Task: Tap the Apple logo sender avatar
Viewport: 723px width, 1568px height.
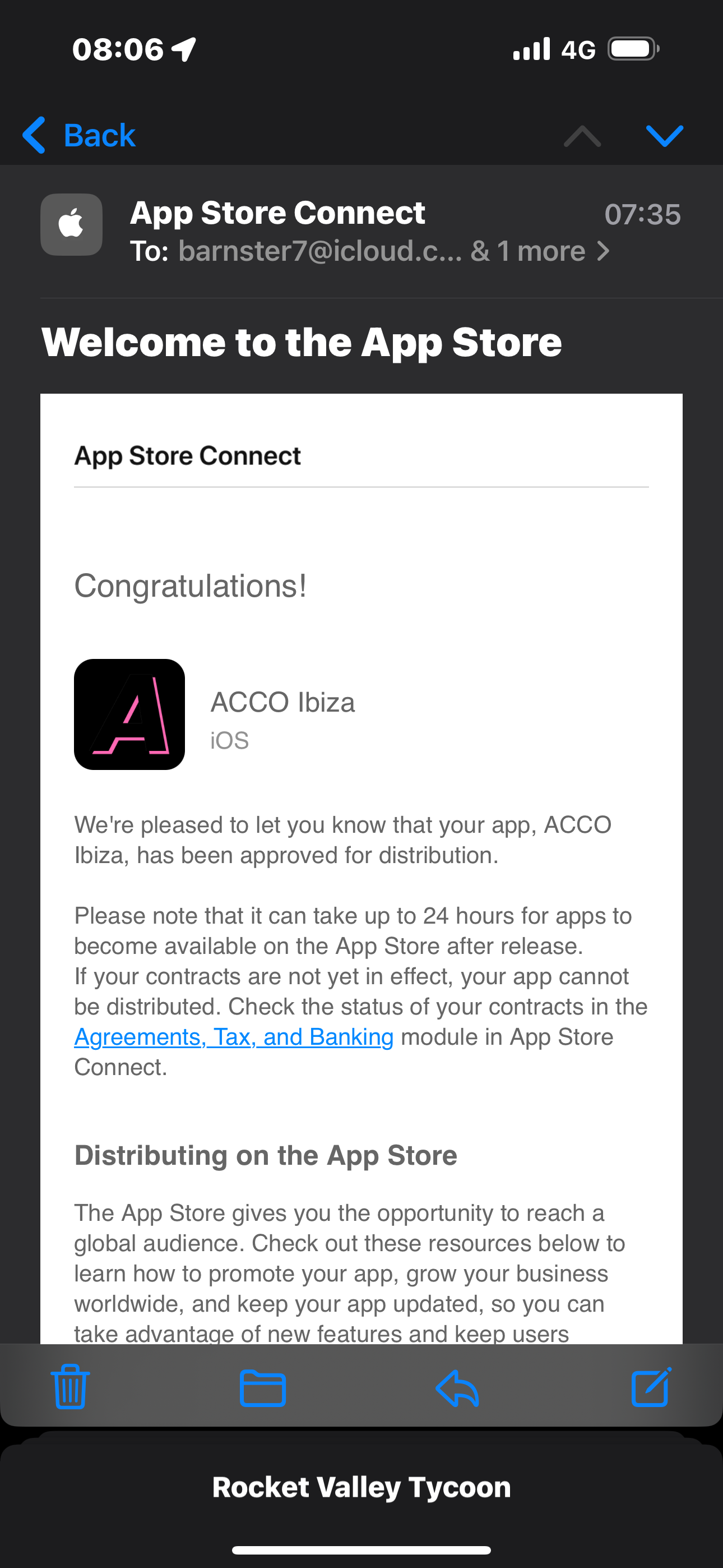Action: pyautogui.click(x=71, y=225)
